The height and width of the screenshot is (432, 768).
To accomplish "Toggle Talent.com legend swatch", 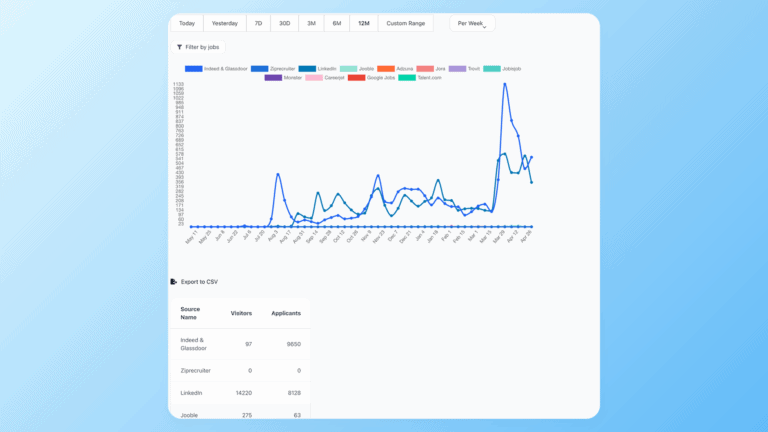I will click(407, 78).
